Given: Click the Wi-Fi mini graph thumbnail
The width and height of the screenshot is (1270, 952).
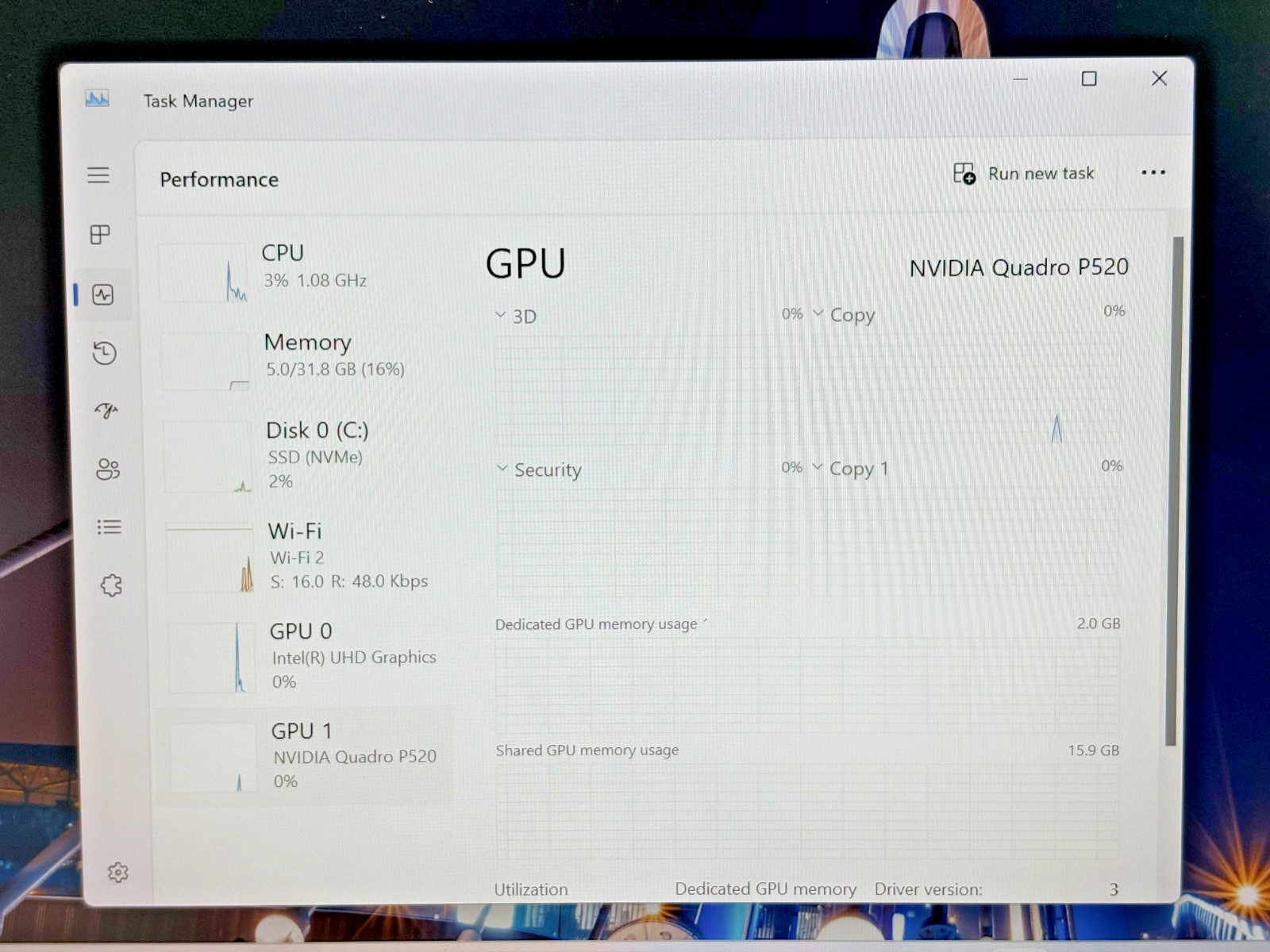Looking at the screenshot, I should coord(210,559).
